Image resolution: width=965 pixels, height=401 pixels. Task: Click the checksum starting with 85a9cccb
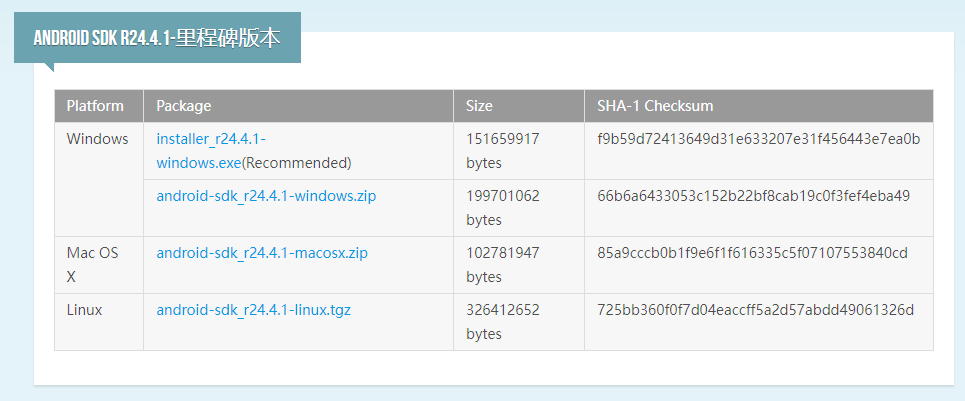coord(752,253)
